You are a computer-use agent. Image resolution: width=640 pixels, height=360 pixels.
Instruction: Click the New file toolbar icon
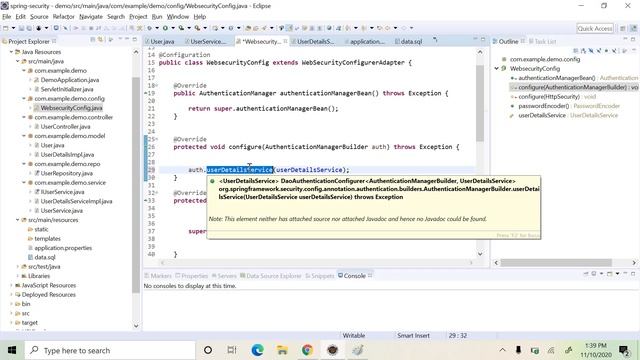5,28
